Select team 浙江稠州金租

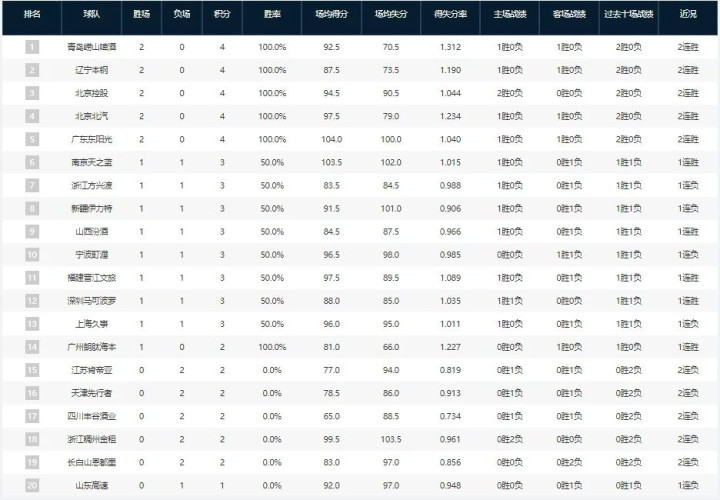(92, 438)
